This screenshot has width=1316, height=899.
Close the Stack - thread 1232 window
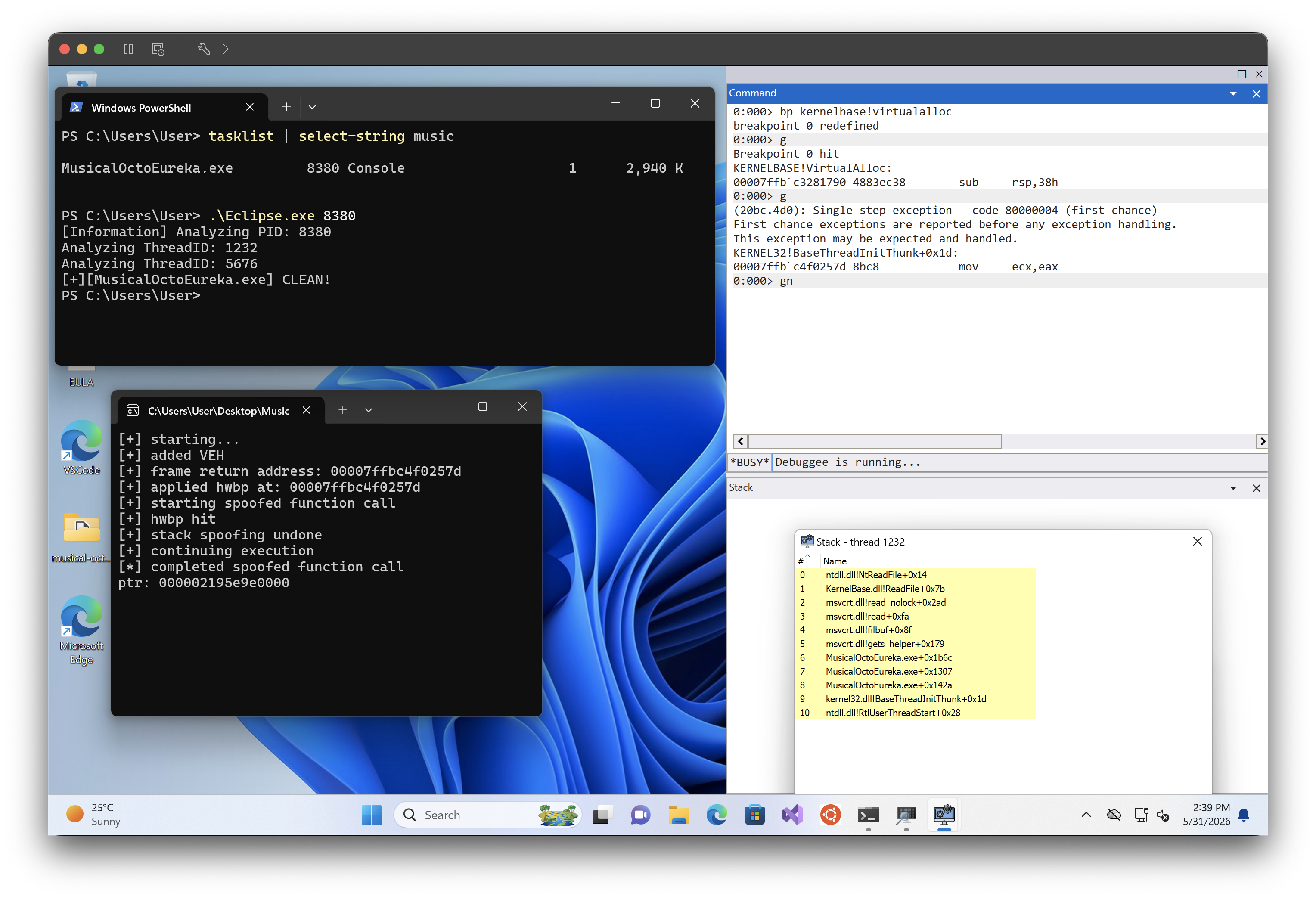click(x=1197, y=541)
